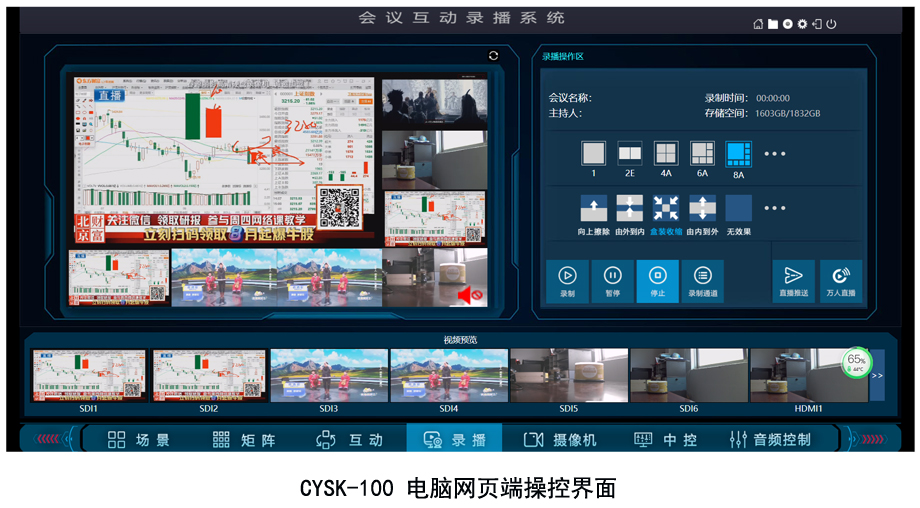Image resolution: width=920 pixels, height=508 pixels.
Task: Apply the 向上擦除 transition effect
Action: coord(594,208)
